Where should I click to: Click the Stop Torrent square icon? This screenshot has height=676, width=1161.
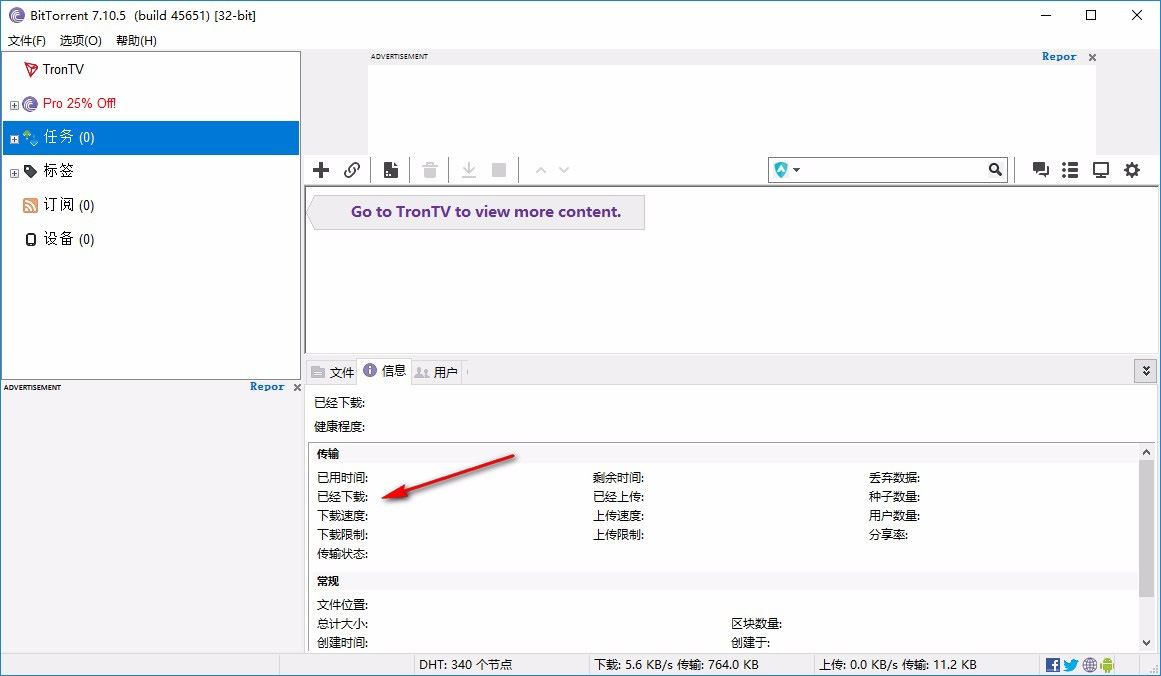coord(499,170)
